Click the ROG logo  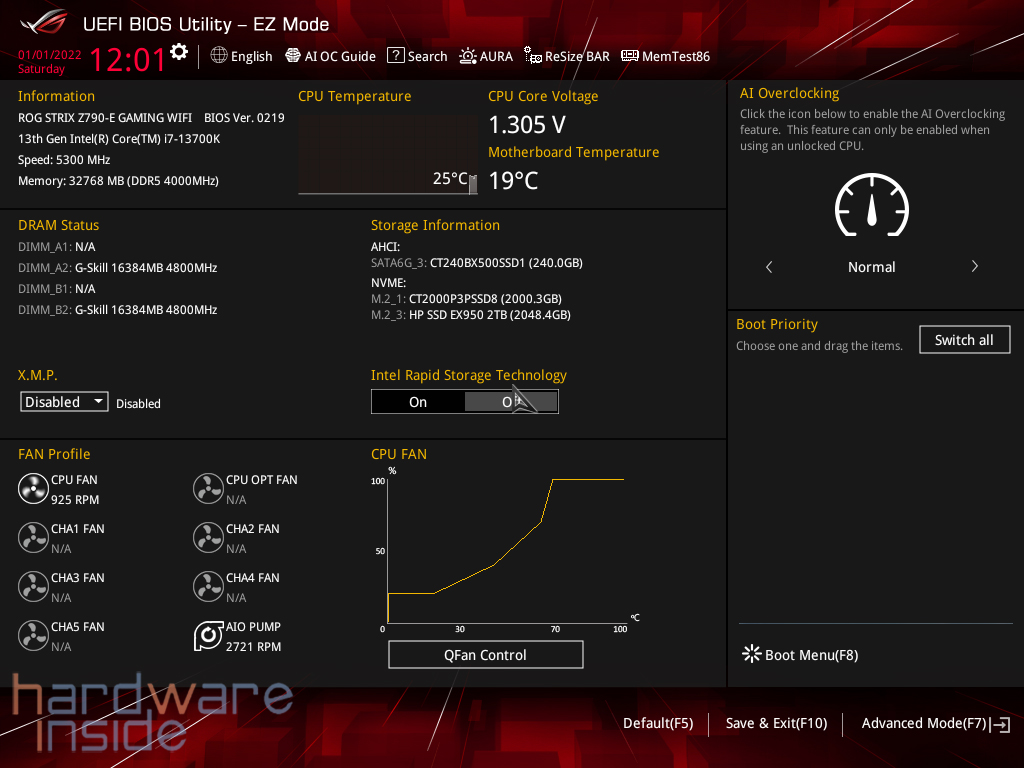(43, 23)
